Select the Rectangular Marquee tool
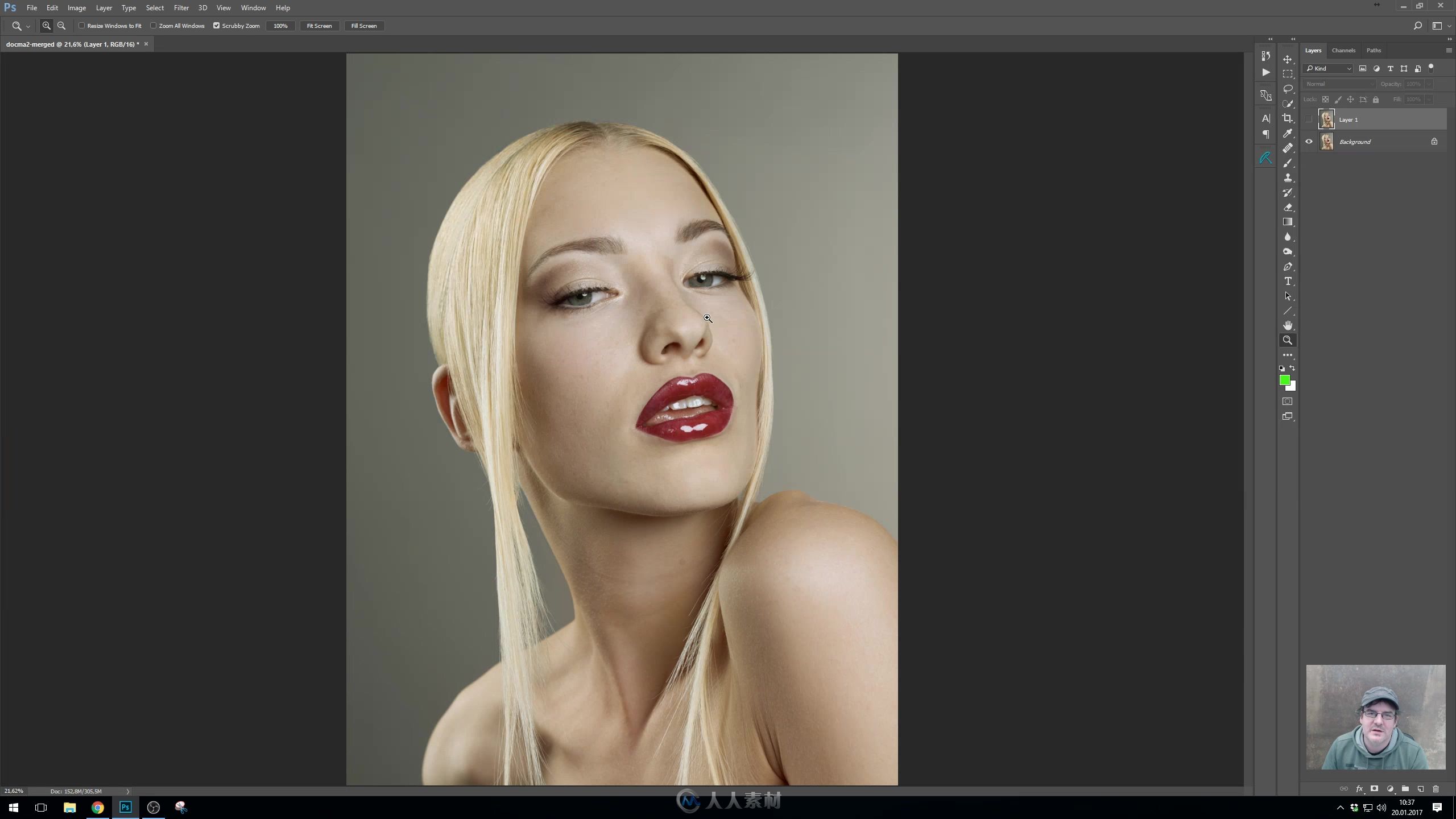The image size is (1456, 819). 1287,74
